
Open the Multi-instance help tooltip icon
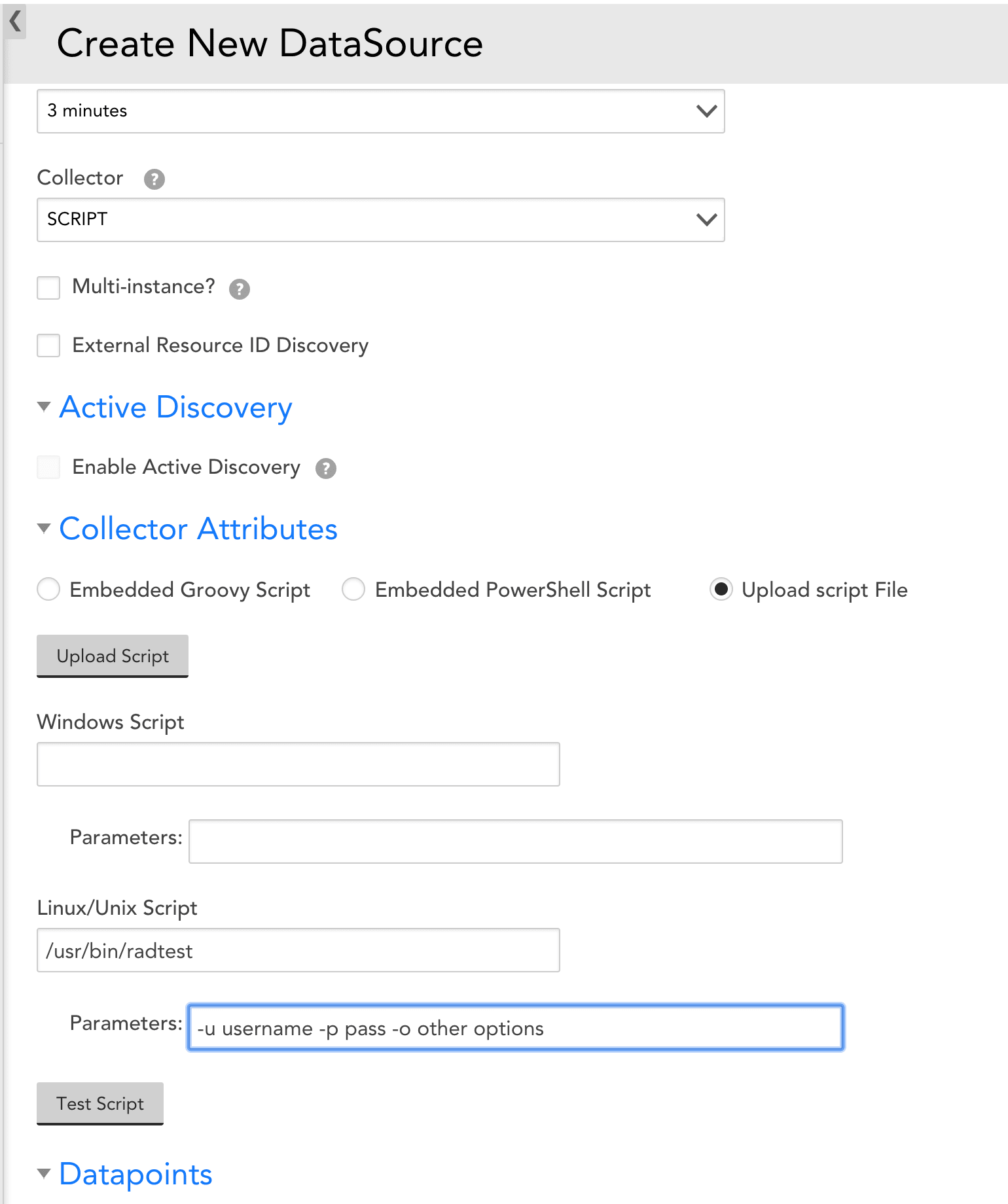tap(240, 289)
